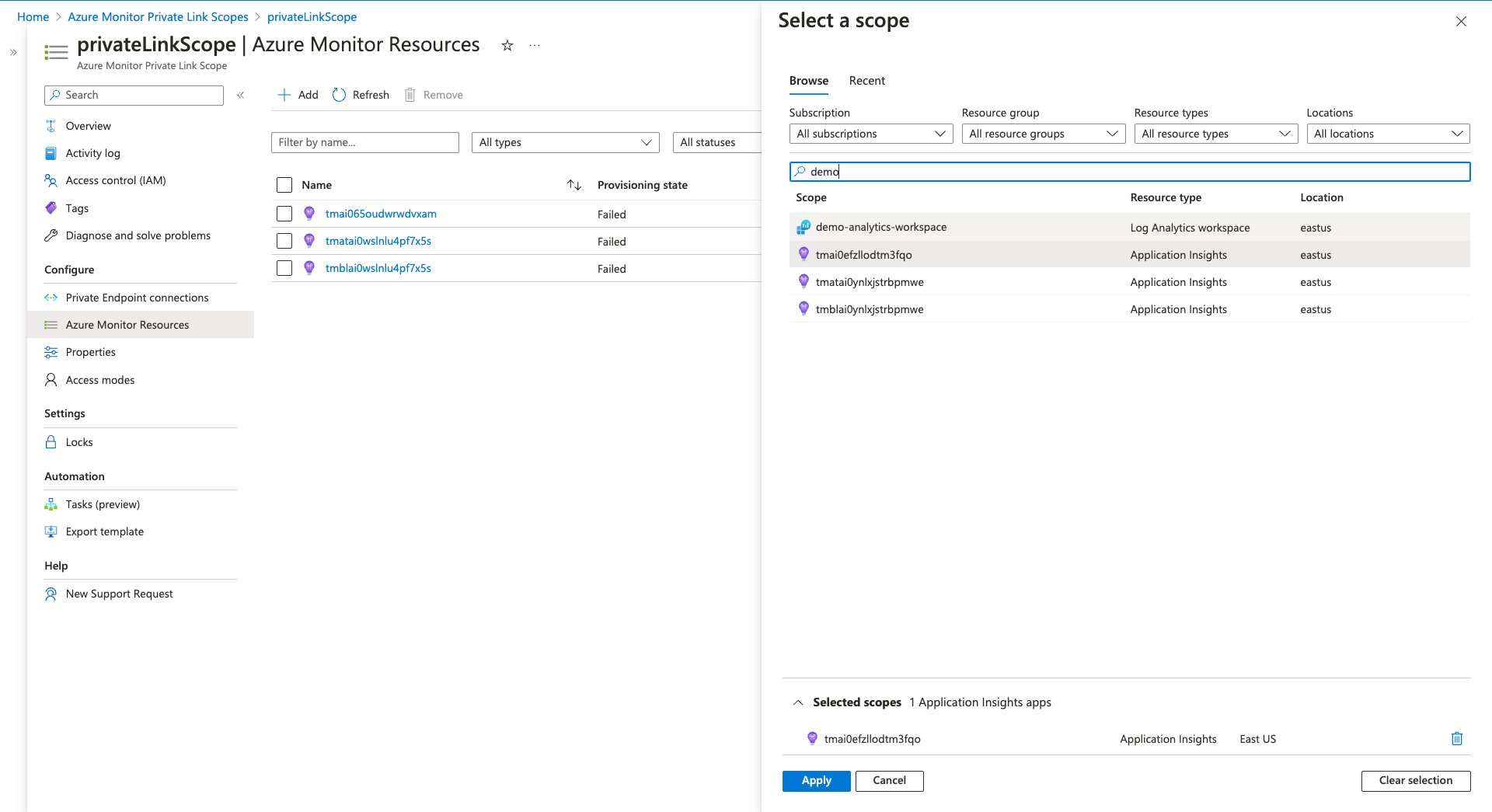Click the favorite star icon next to title

[x=507, y=46]
